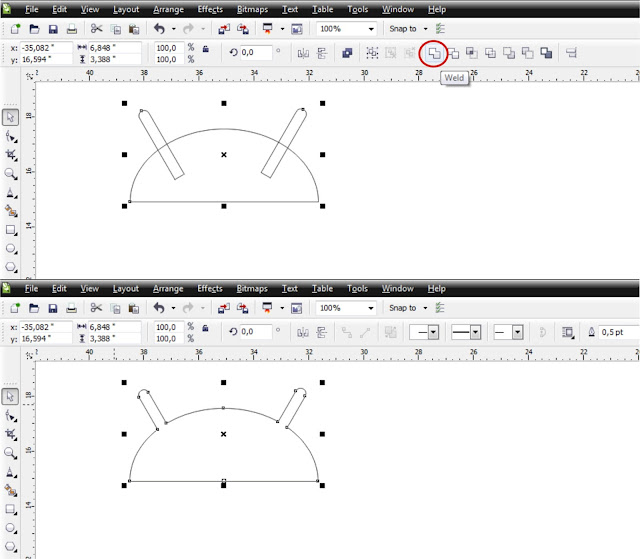Open application launcher dropdown arrow, upper toolbar

tap(282, 29)
